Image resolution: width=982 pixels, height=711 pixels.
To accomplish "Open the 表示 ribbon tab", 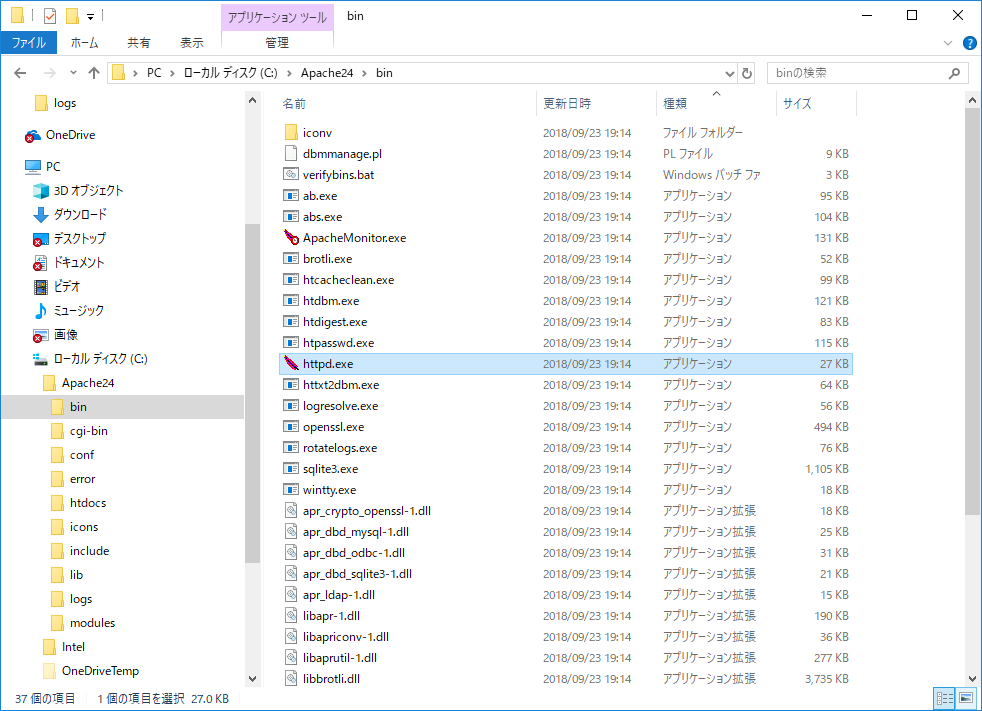I will coord(191,43).
